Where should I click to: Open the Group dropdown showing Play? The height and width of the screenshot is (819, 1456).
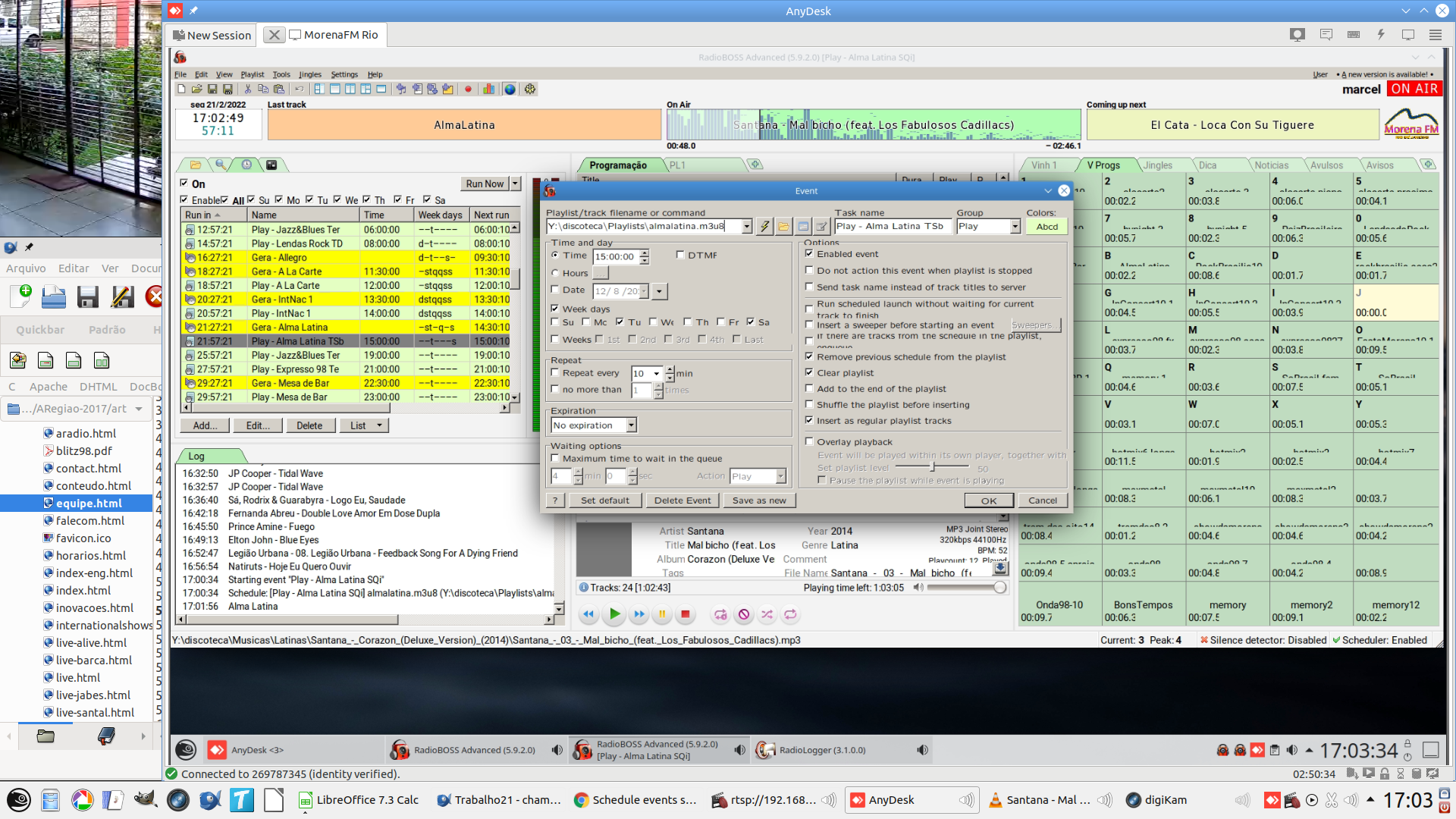coord(1015,226)
